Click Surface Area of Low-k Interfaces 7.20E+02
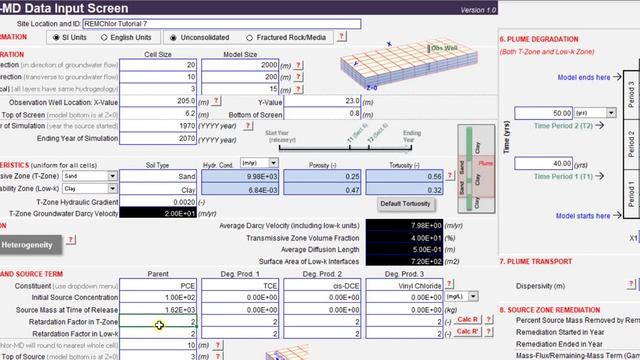 (x=404, y=261)
